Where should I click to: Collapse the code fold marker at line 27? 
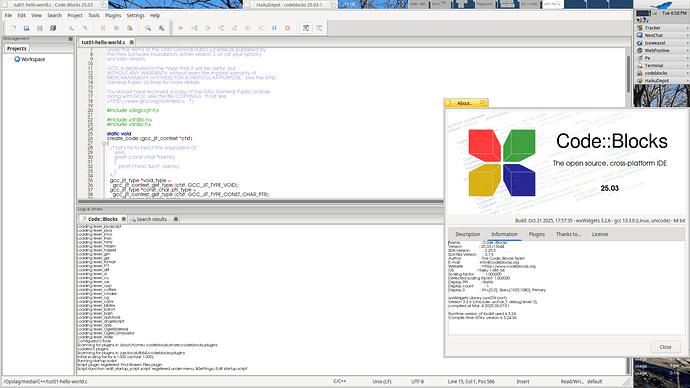104,143
